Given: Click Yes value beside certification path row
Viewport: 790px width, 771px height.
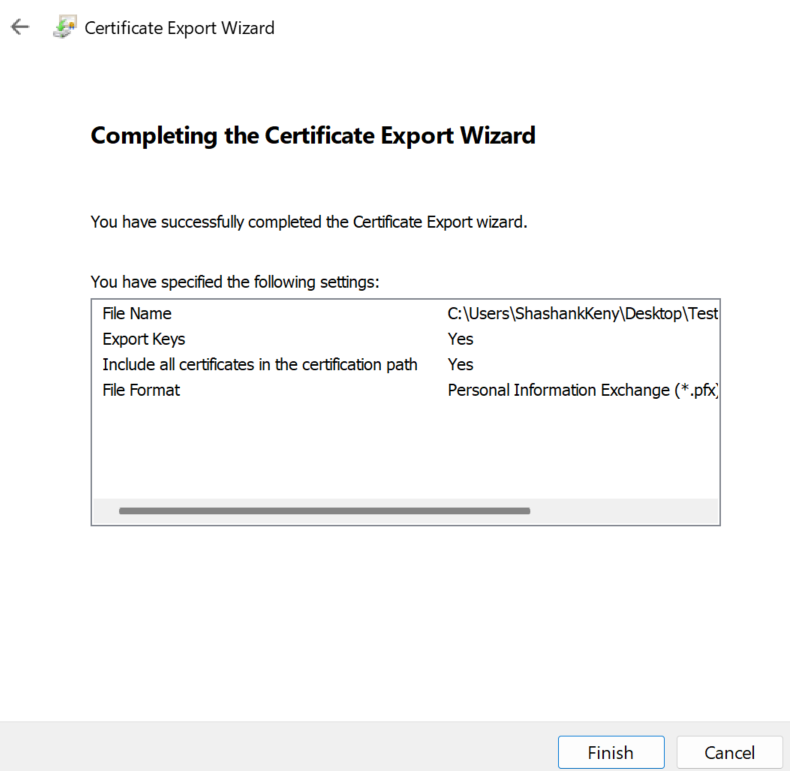Looking at the screenshot, I should pyautogui.click(x=460, y=364).
